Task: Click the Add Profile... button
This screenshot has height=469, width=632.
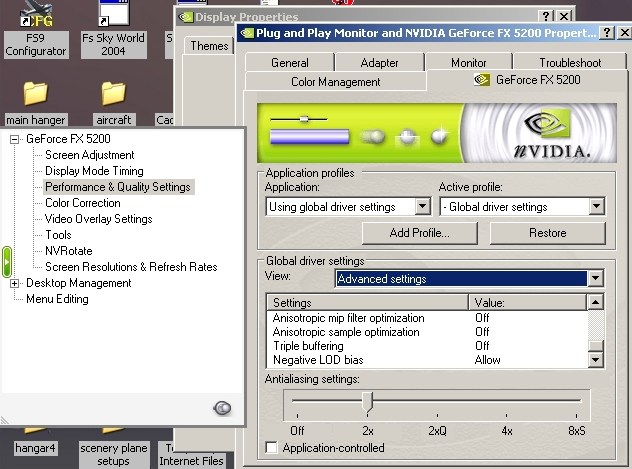Action: (x=418, y=233)
